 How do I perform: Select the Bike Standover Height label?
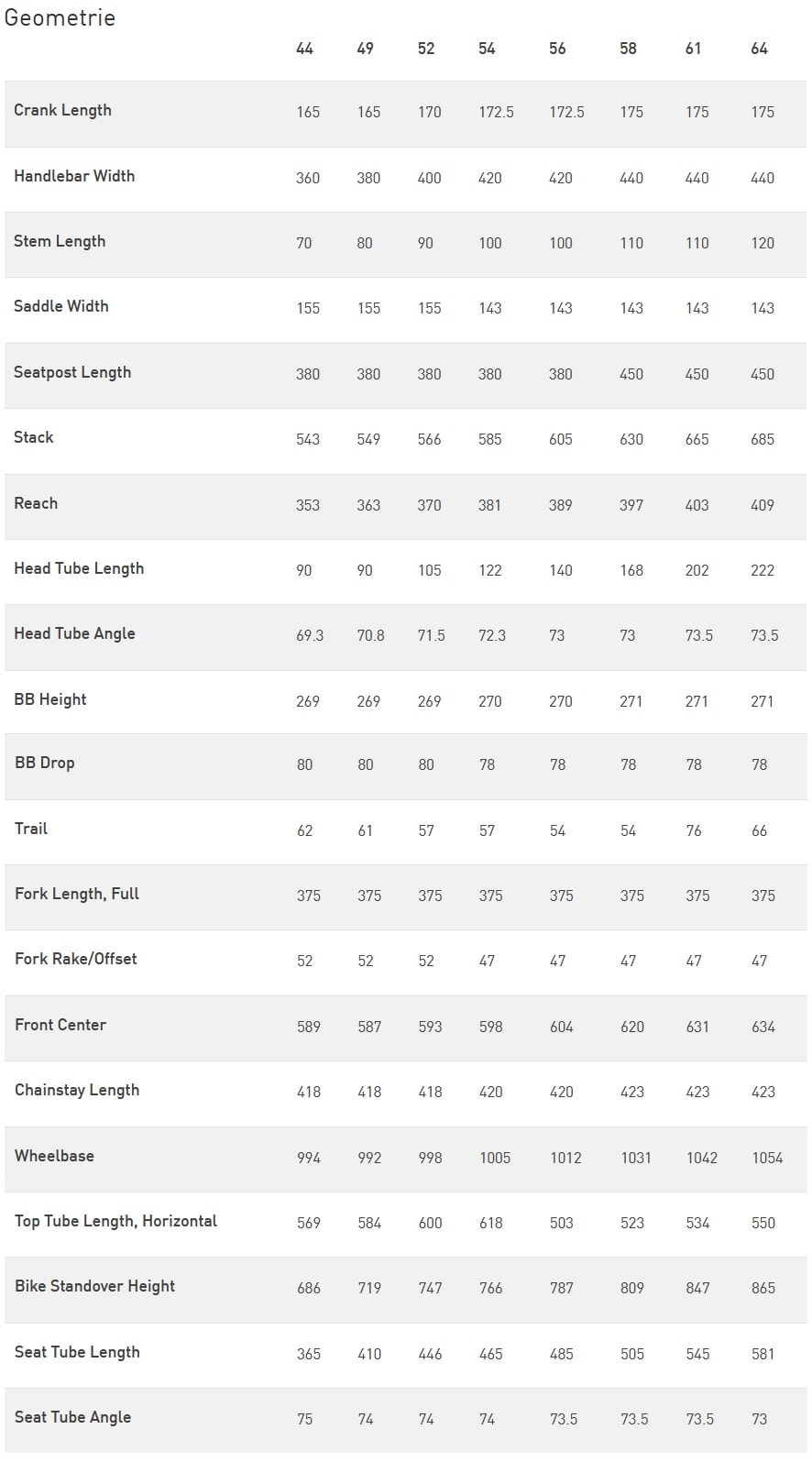click(x=94, y=1286)
